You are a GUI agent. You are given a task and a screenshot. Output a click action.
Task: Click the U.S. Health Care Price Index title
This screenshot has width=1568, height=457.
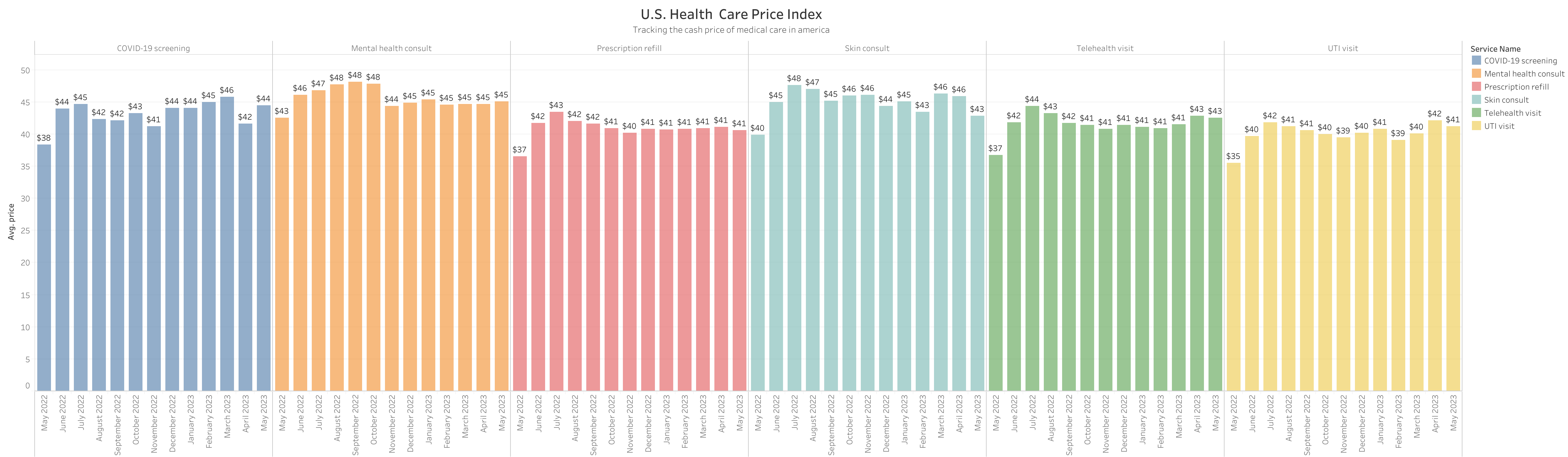click(731, 15)
